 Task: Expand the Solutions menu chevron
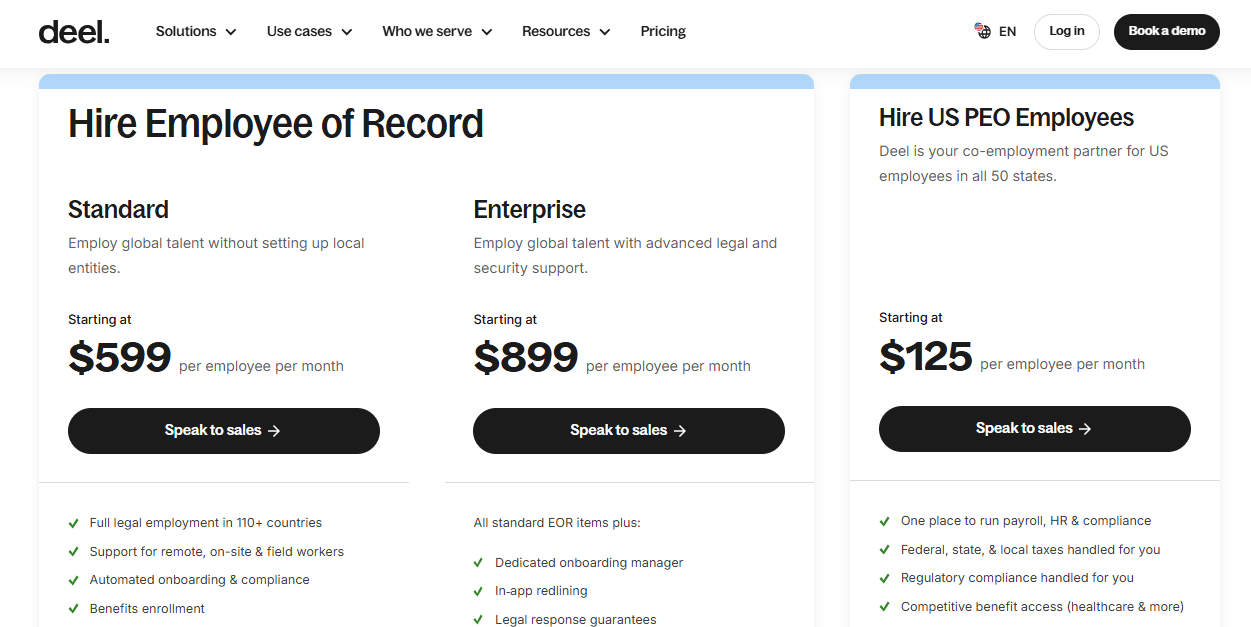point(231,32)
